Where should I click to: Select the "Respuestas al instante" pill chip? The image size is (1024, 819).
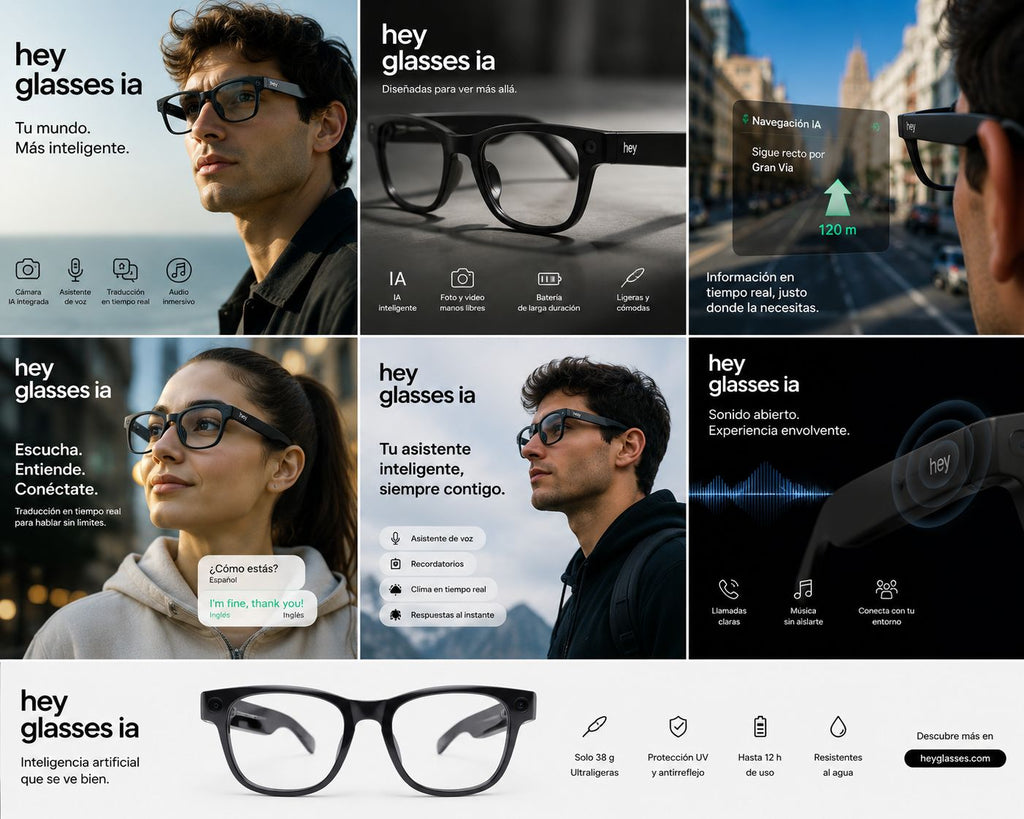(443, 615)
